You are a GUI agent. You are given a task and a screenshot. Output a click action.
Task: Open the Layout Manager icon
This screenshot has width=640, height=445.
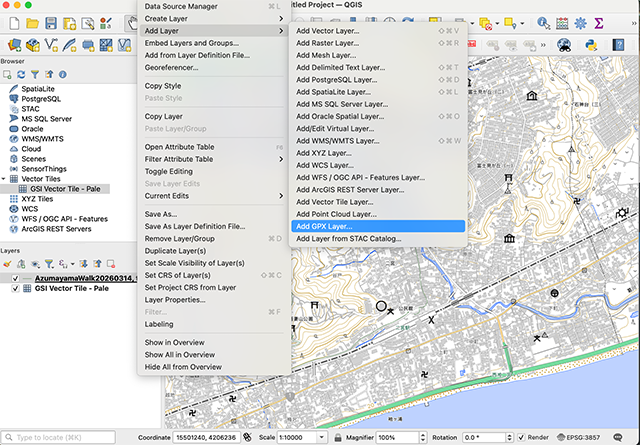(x=87, y=23)
